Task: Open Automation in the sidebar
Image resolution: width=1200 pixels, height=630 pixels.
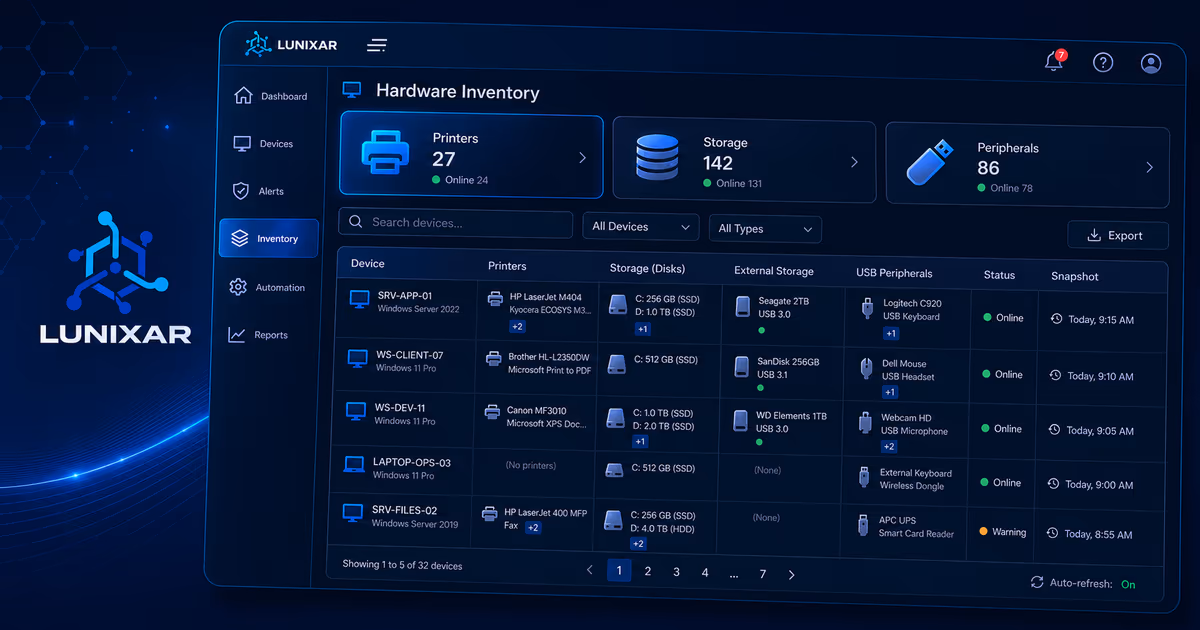Action: [267, 287]
